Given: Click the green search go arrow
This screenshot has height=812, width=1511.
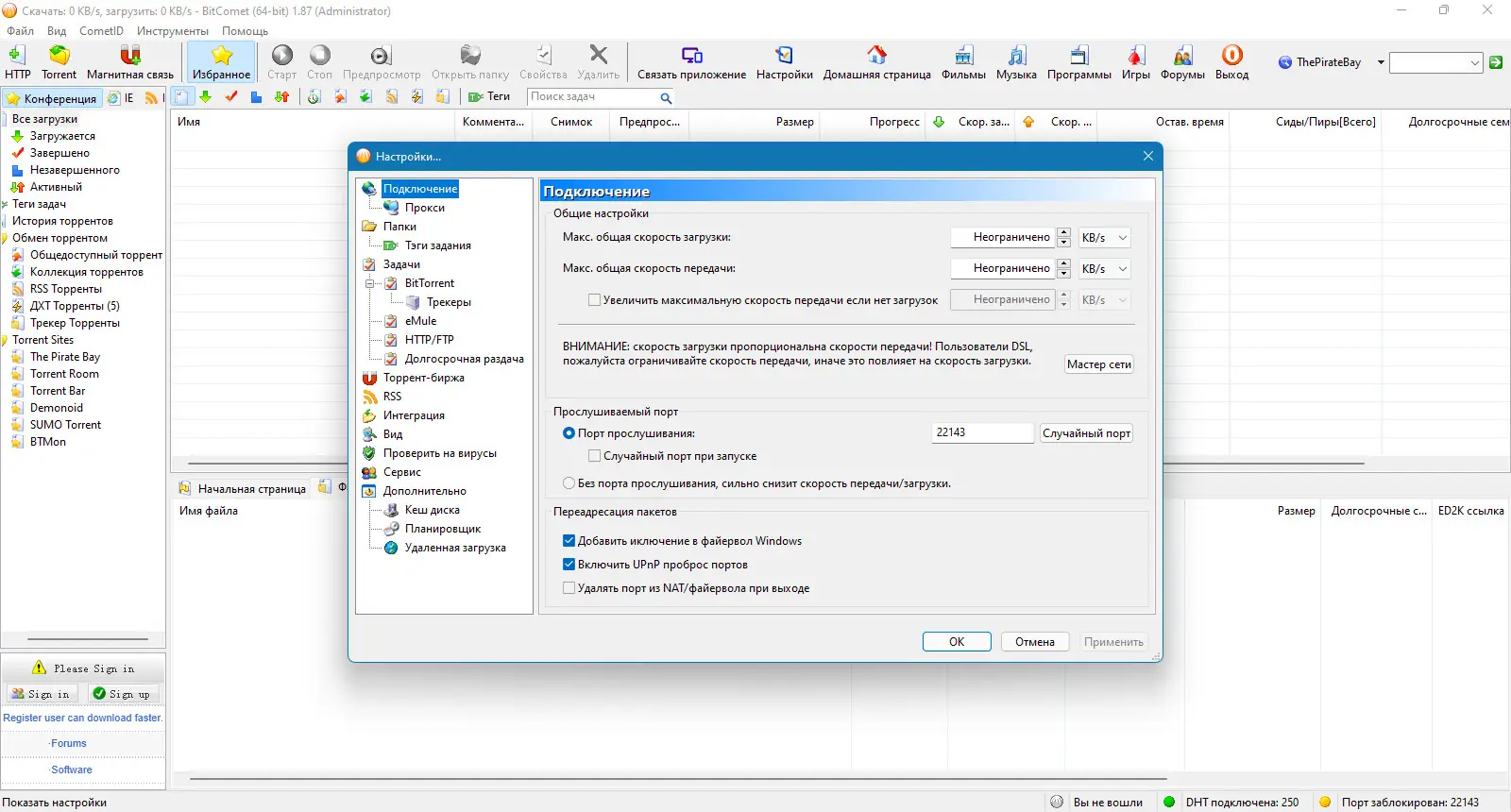Looking at the screenshot, I should 1496,62.
